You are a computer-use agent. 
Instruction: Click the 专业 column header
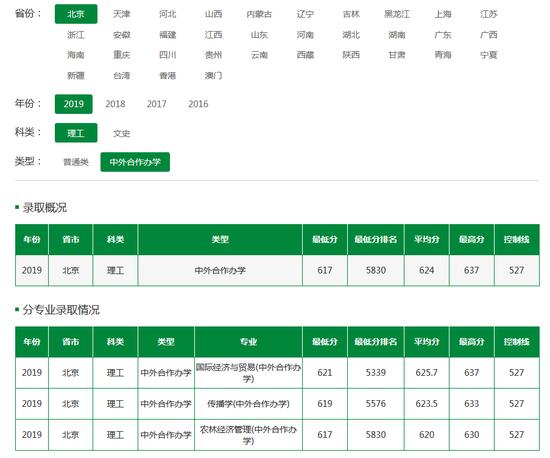[248, 342]
